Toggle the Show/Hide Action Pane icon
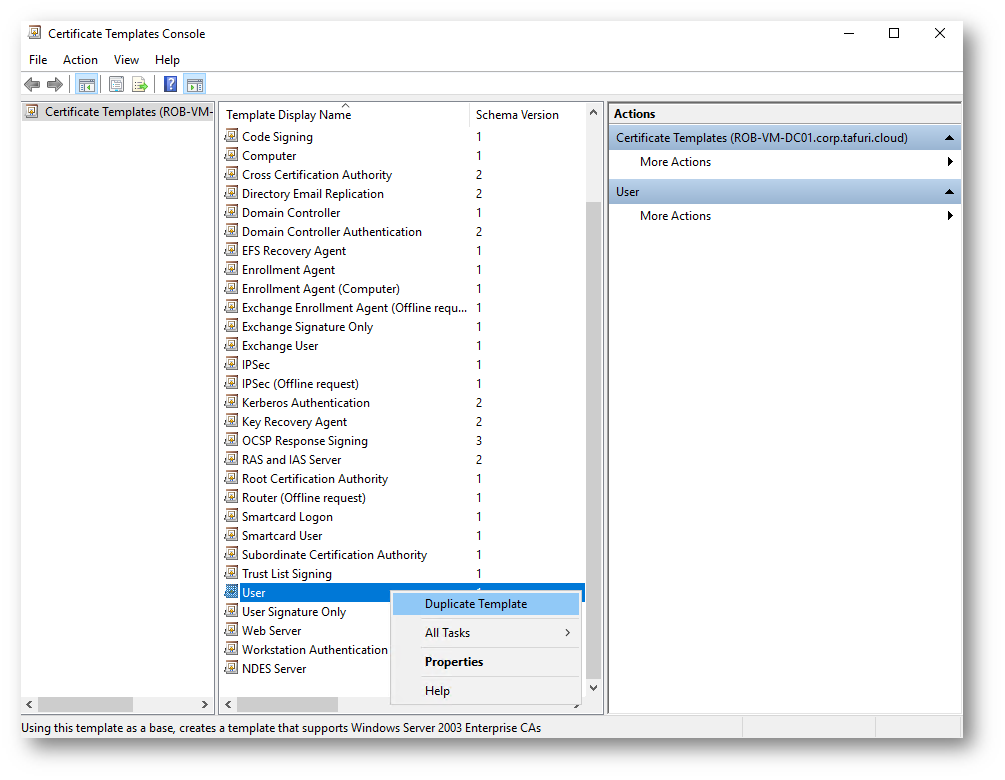The width and height of the screenshot is (1005, 780). click(x=195, y=85)
